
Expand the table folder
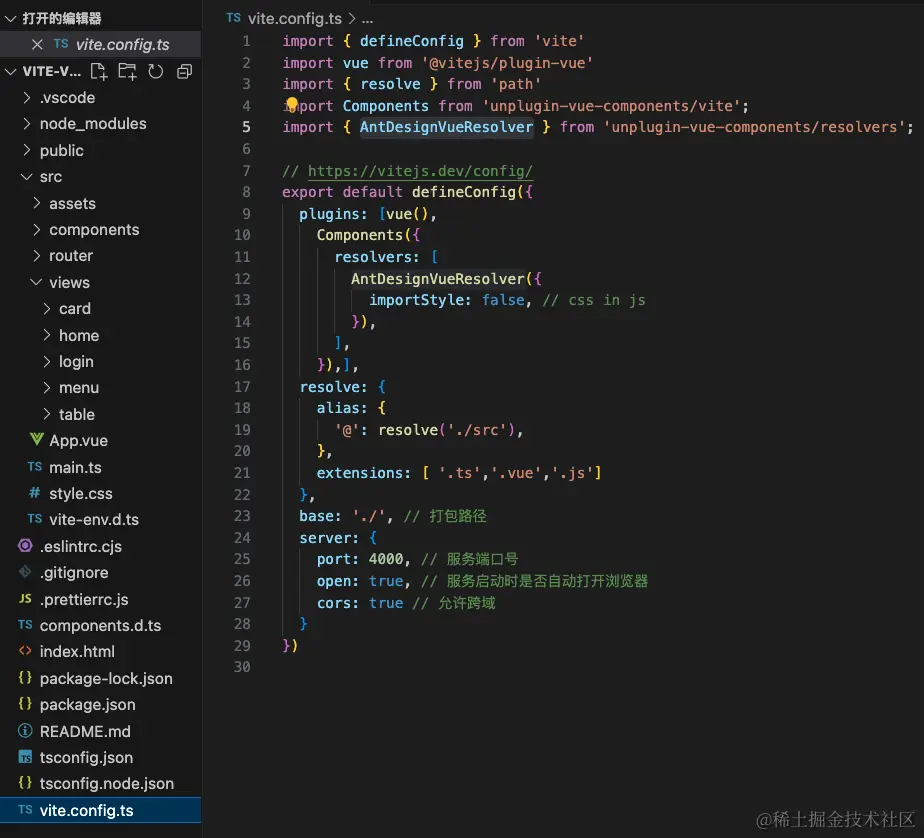tap(47, 414)
